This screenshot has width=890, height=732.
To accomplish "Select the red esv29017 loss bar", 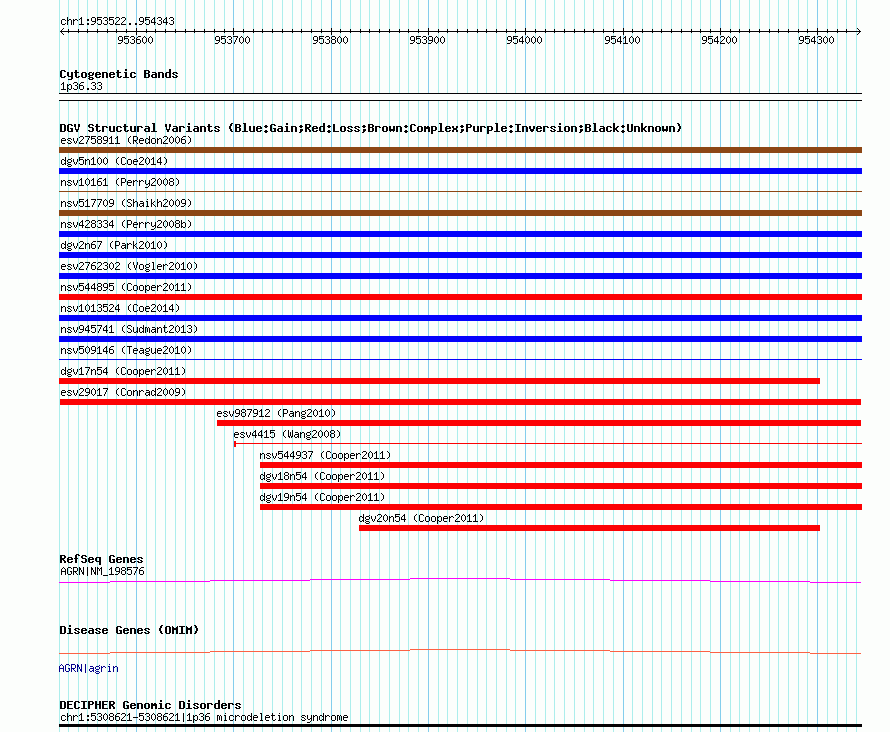I will point(460,402).
